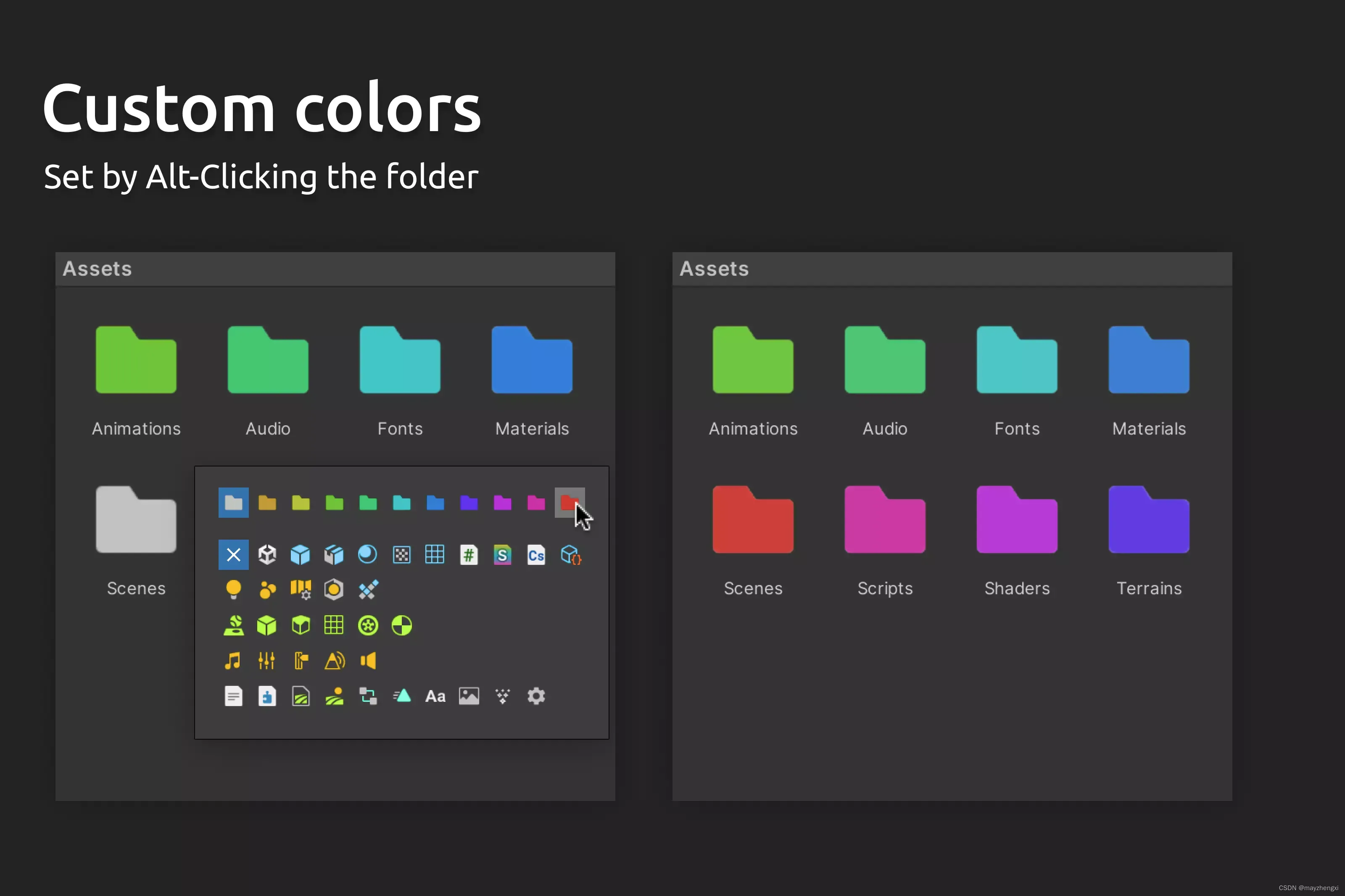Choose the green wheel collider icon
Viewport: 1345px width, 896px height.
tap(368, 625)
